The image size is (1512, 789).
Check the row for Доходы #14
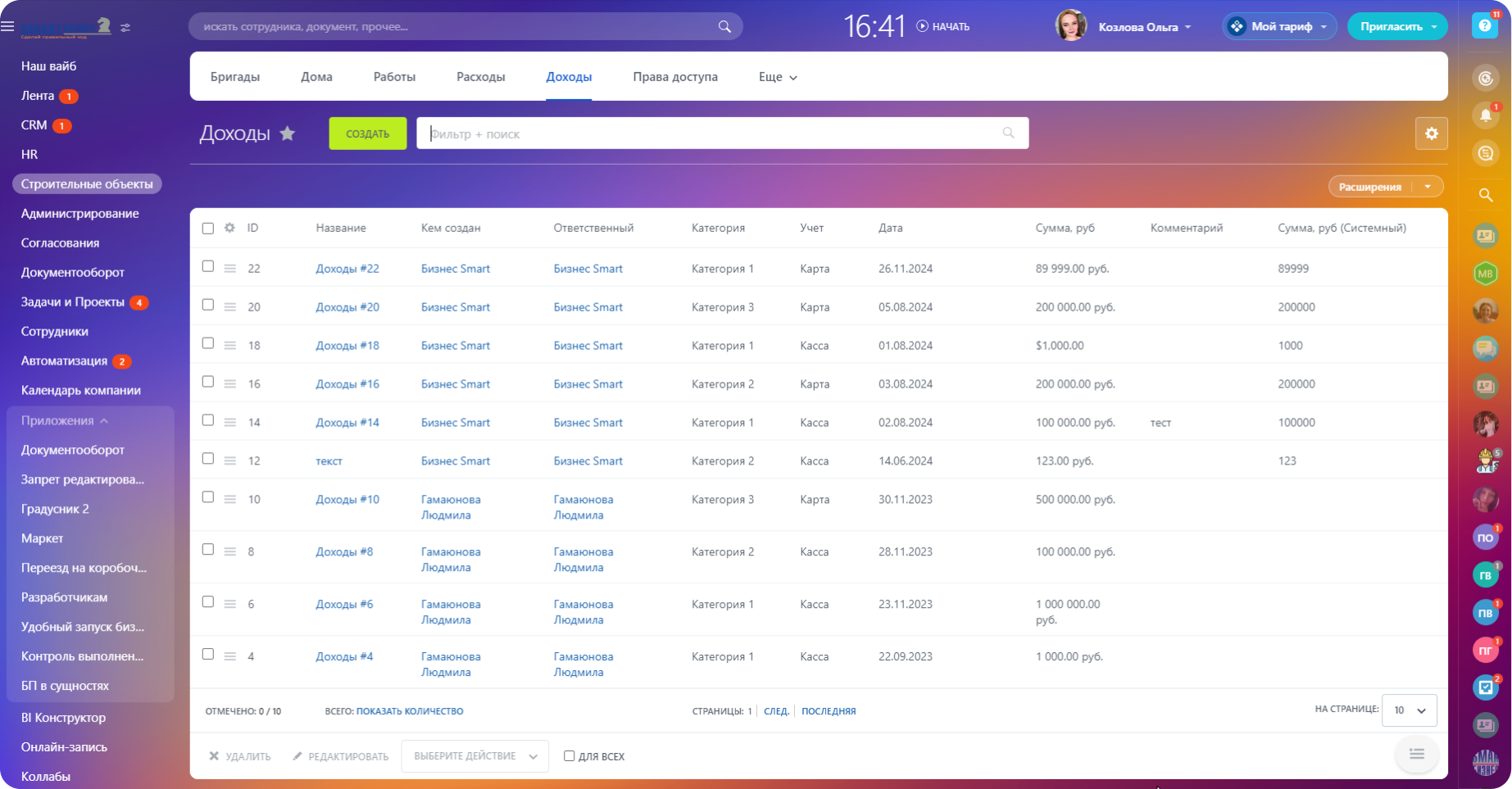(x=208, y=420)
